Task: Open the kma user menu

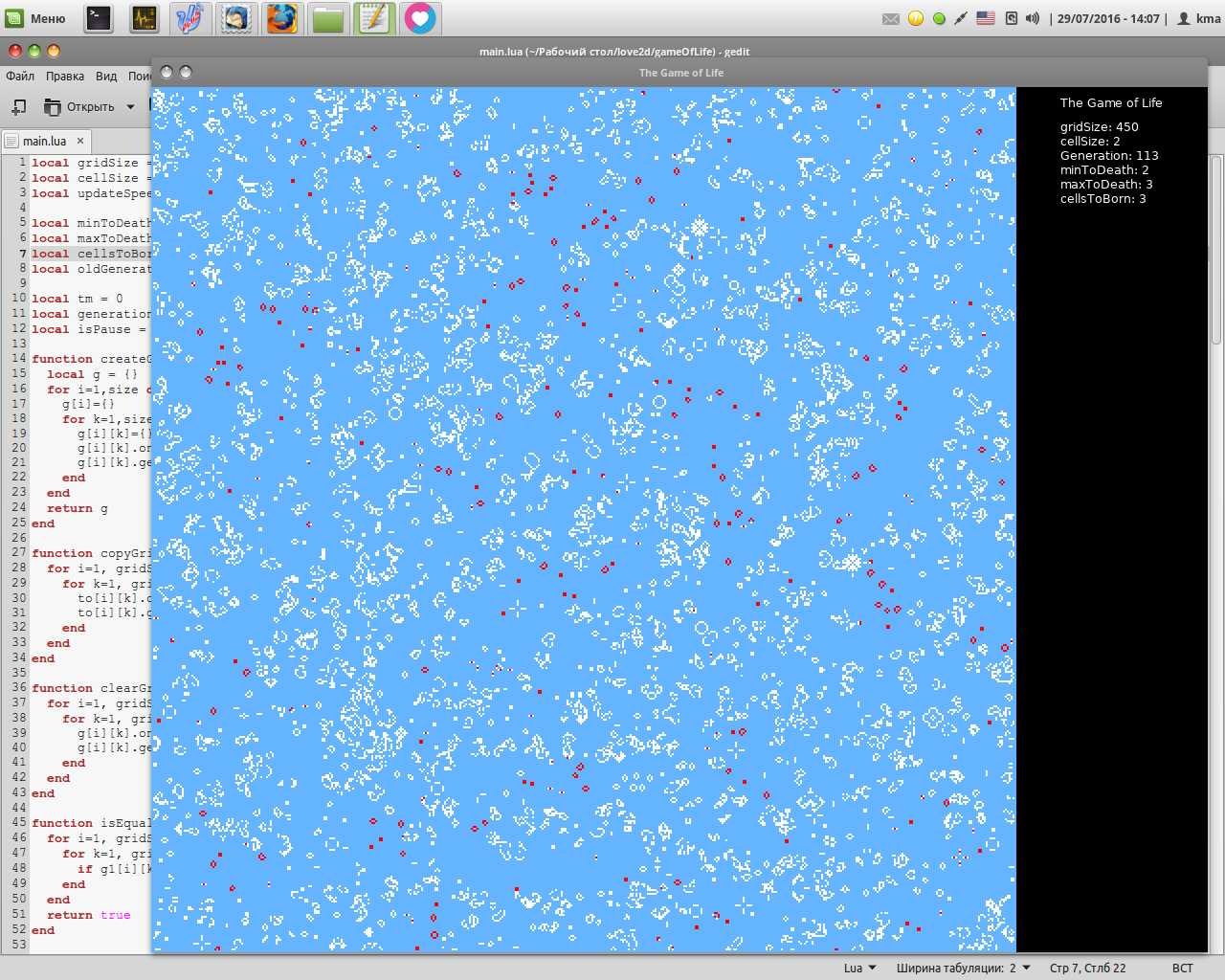Action: pos(1199,18)
